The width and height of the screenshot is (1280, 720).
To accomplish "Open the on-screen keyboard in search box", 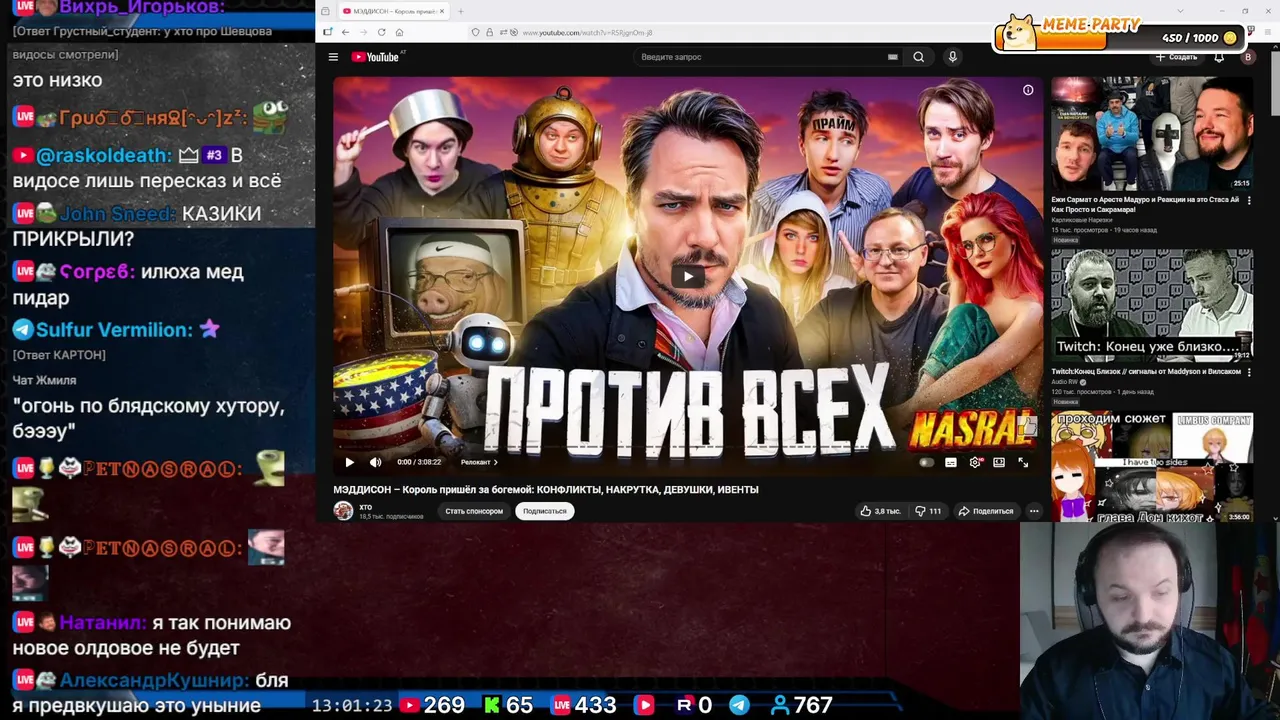I will 892,57.
